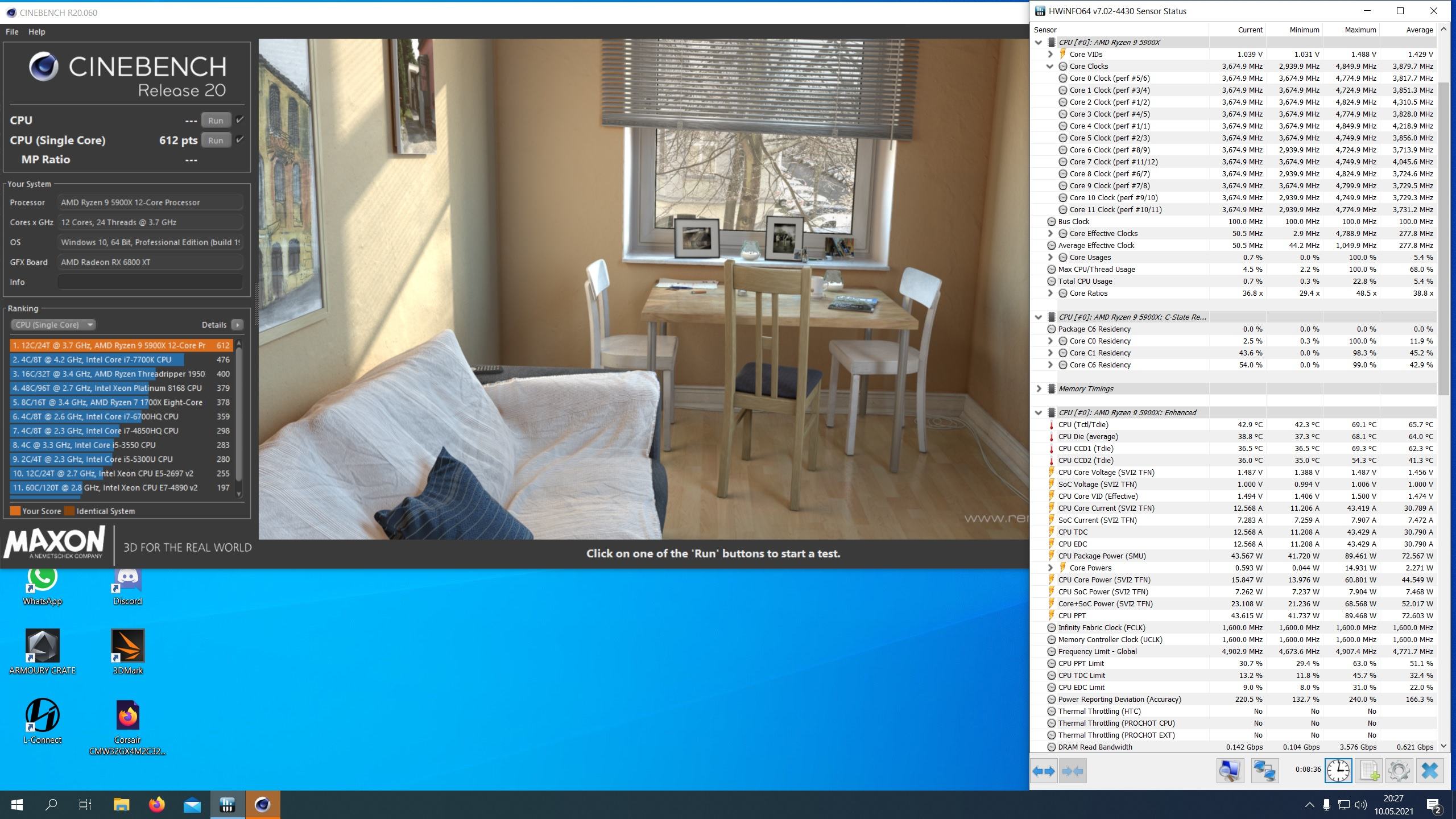The height and width of the screenshot is (819, 1456).
Task: Switch to Cinebench taskbar icon
Action: click(262, 805)
